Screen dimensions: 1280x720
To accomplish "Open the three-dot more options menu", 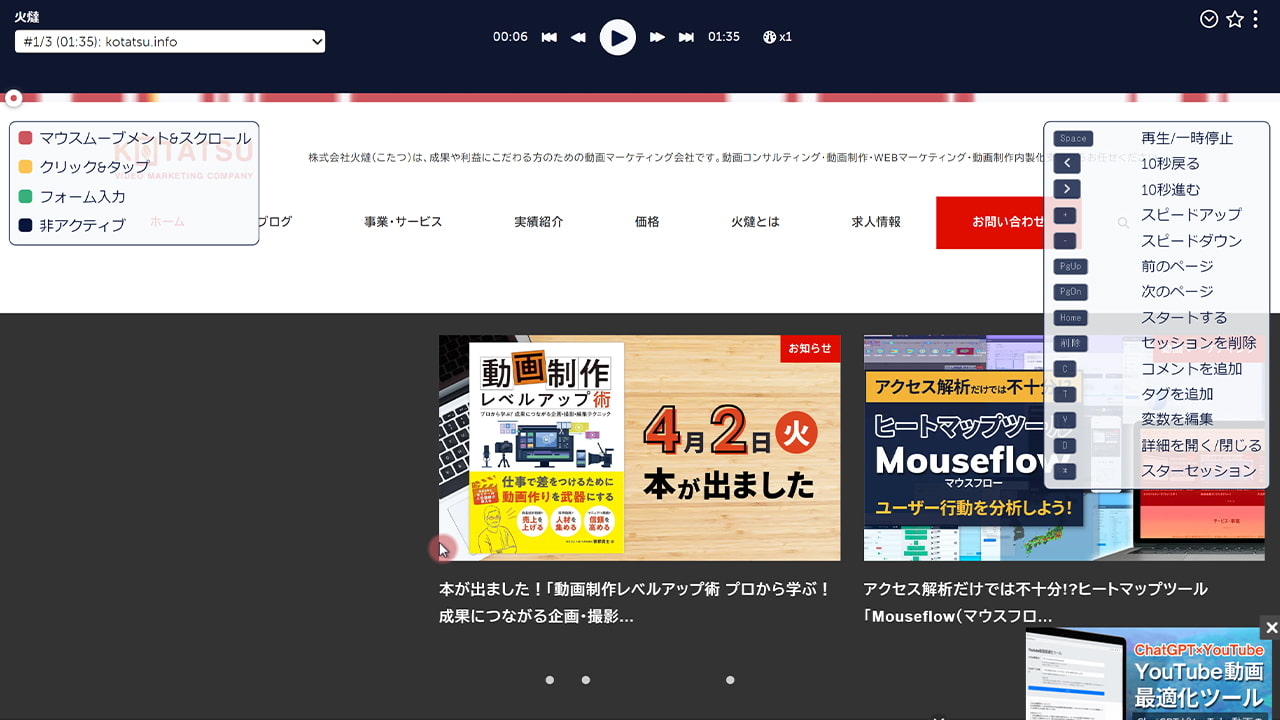I will (x=1255, y=19).
